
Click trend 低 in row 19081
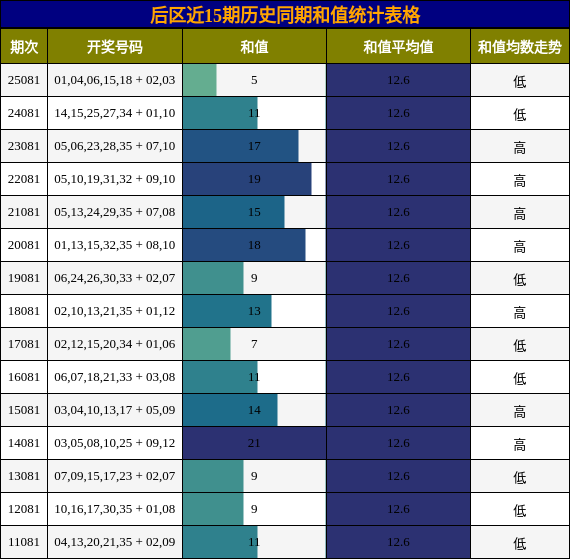(x=519, y=280)
